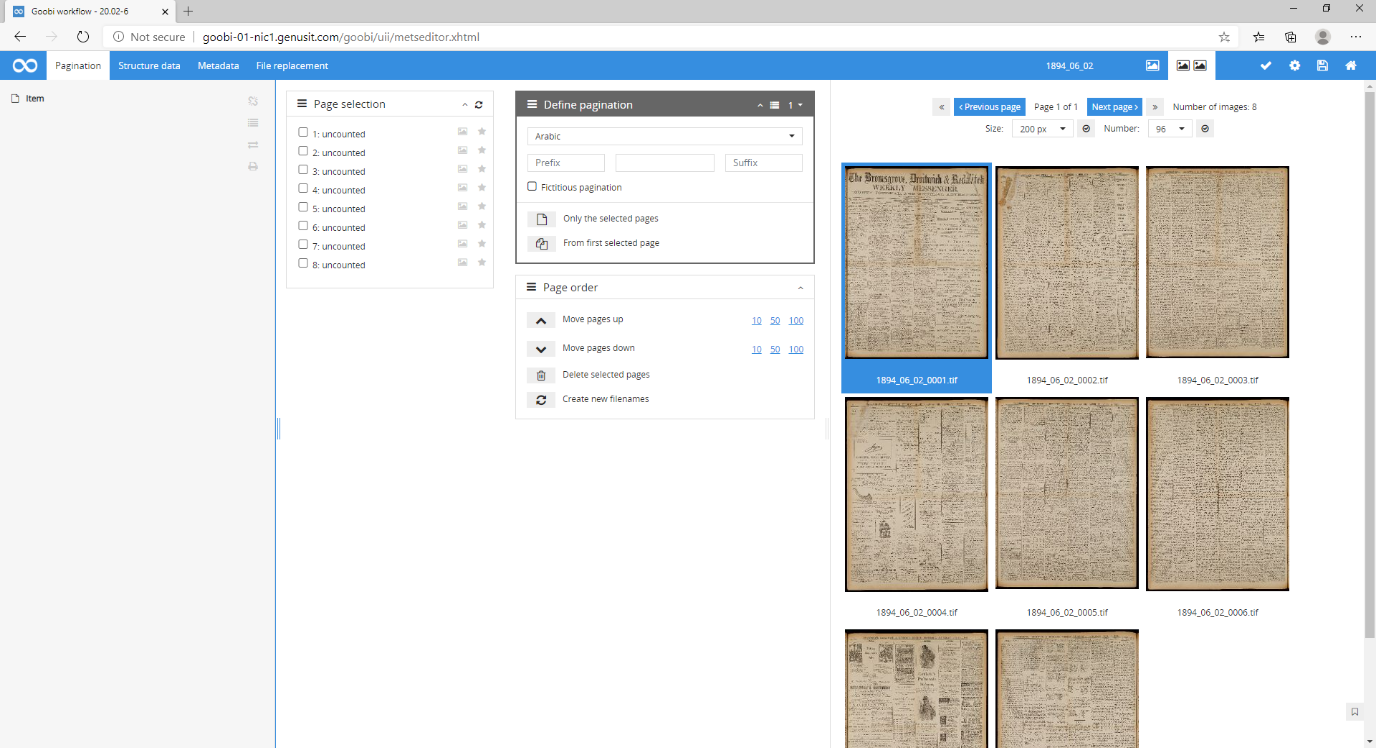Viewport: 1376px width, 748px height.
Task: Apply the thumbnail Number setting
Action: (1205, 129)
